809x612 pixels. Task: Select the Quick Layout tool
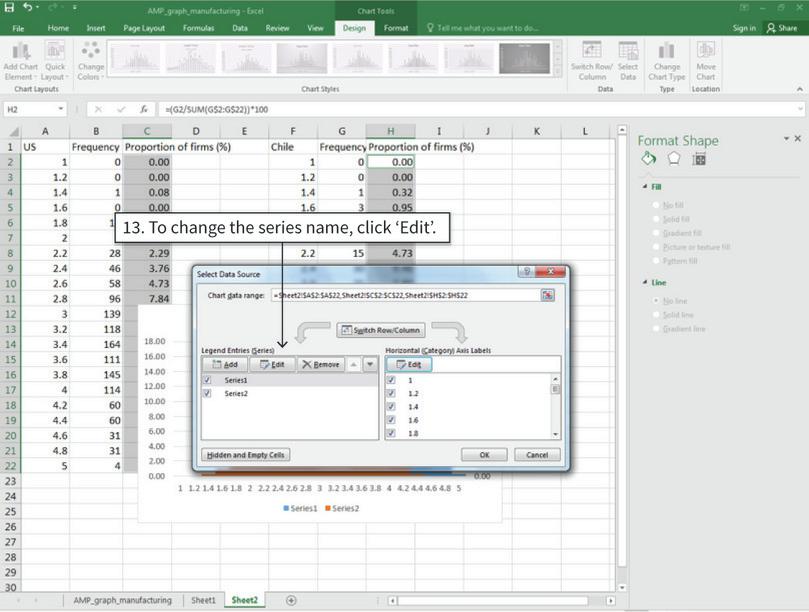pyautogui.click(x=55, y=60)
